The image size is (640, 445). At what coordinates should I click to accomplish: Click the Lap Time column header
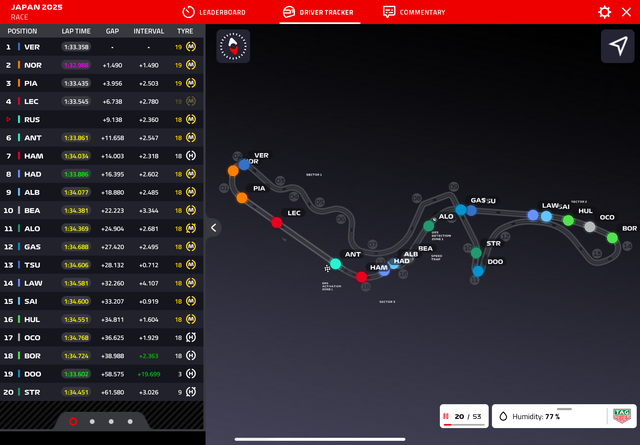(x=76, y=31)
